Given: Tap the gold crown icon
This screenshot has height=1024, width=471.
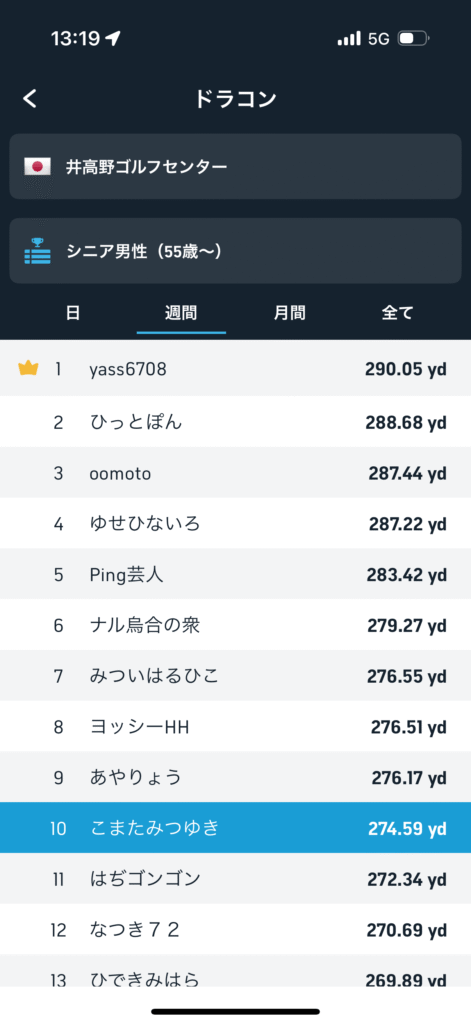Looking at the screenshot, I should point(28,369).
